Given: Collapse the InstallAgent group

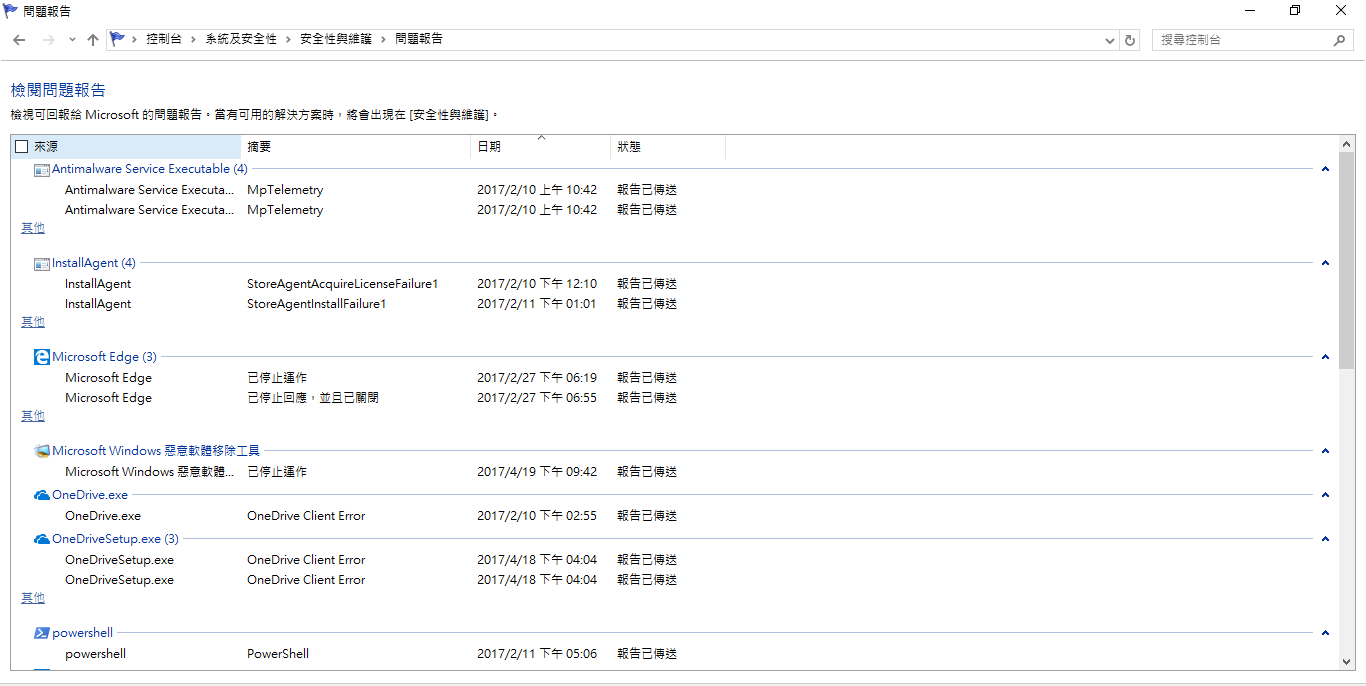Looking at the screenshot, I should click(x=1325, y=263).
